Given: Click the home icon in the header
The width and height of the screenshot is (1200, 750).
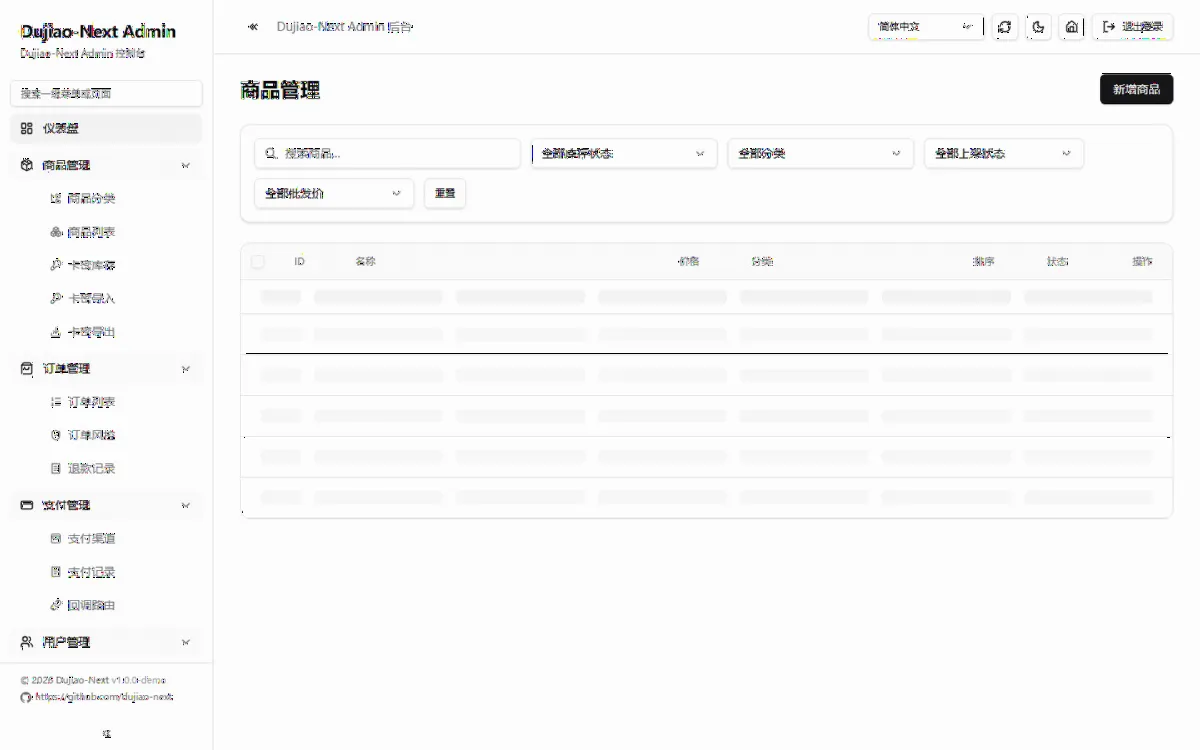Looking at the screenshot, I should pos(1071,27).
